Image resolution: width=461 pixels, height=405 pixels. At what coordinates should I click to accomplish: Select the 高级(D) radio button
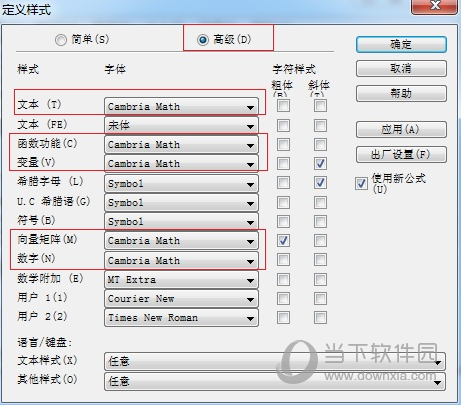pyautogui.click(x=202, y=40)
